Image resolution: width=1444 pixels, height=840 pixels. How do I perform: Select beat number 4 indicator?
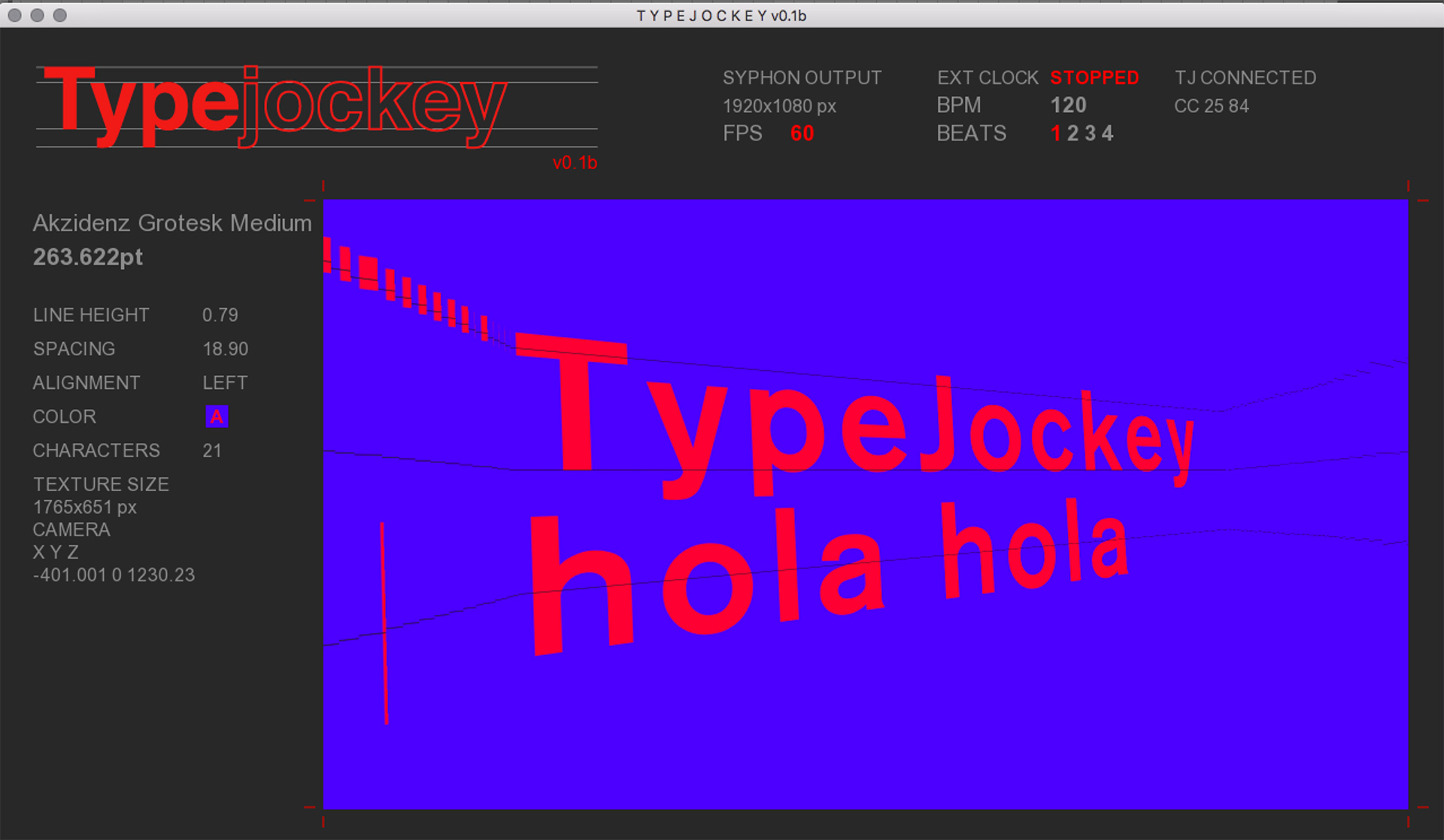(x=1107, y=134)
